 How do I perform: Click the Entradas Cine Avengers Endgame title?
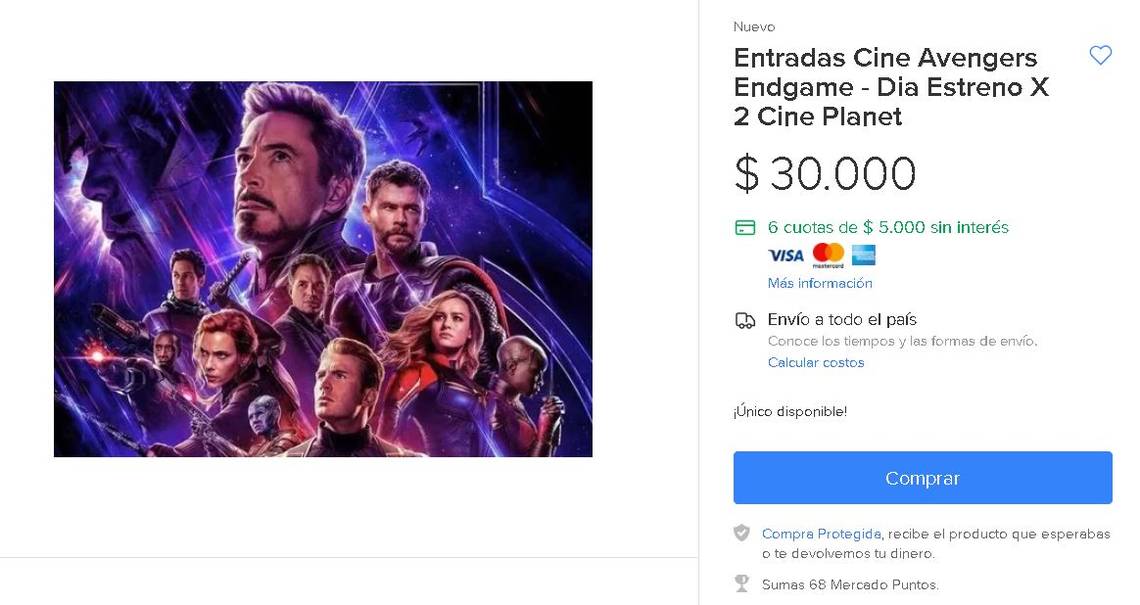[890, 87]
